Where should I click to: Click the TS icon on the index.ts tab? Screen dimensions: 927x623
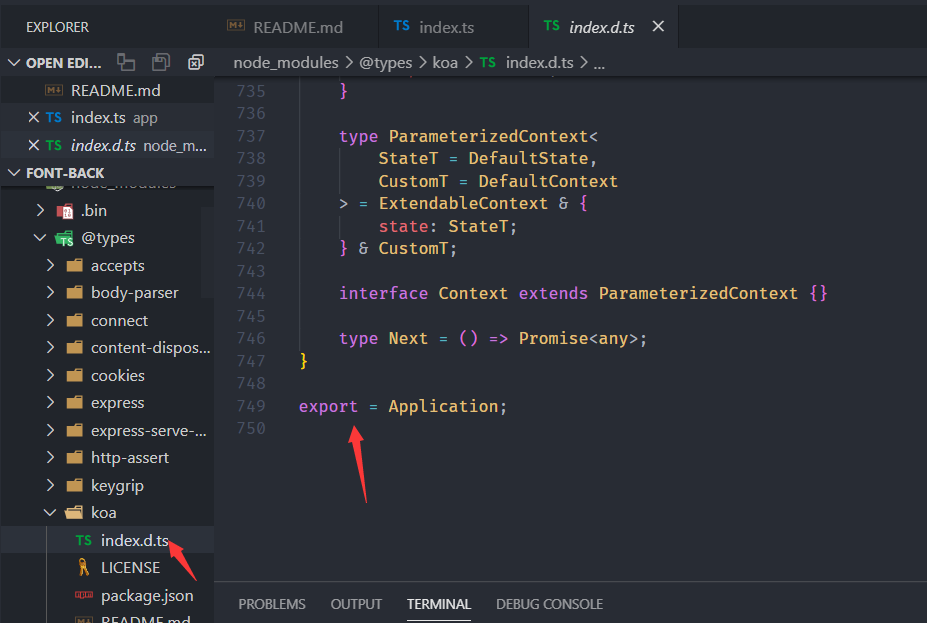coord(401,26)
